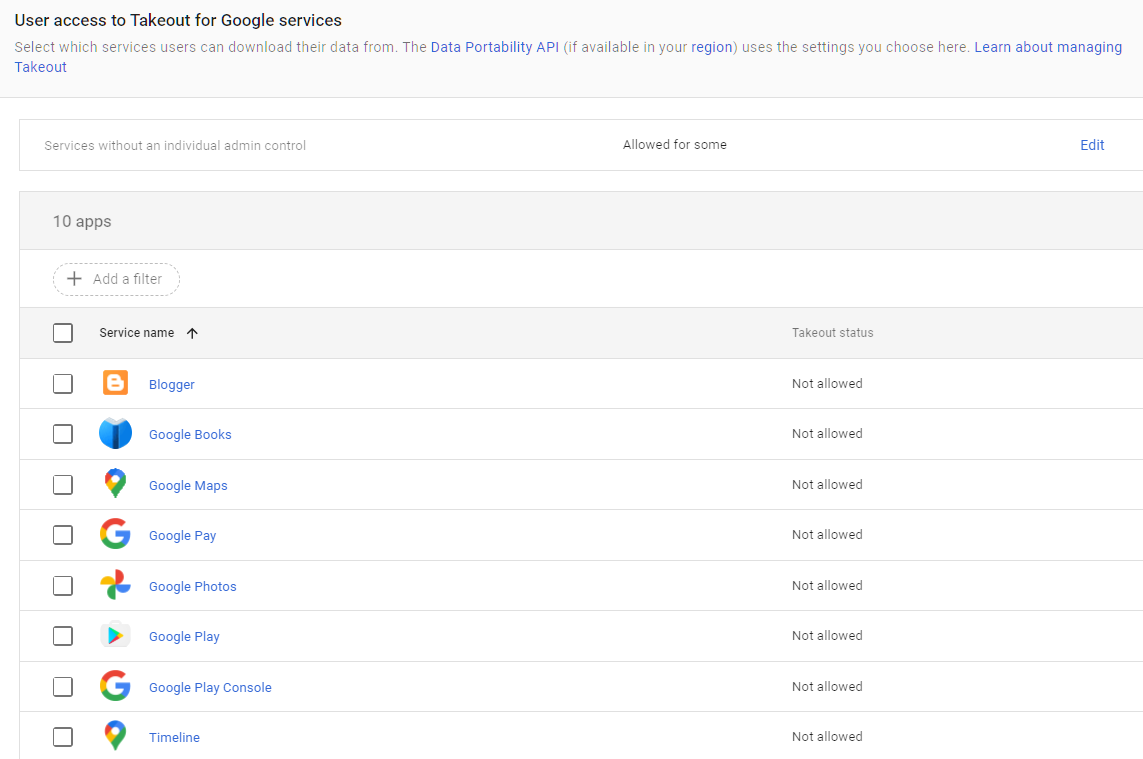Open Learn about managing Takeout
The image size is (1143, 759).
(1048, 47)
